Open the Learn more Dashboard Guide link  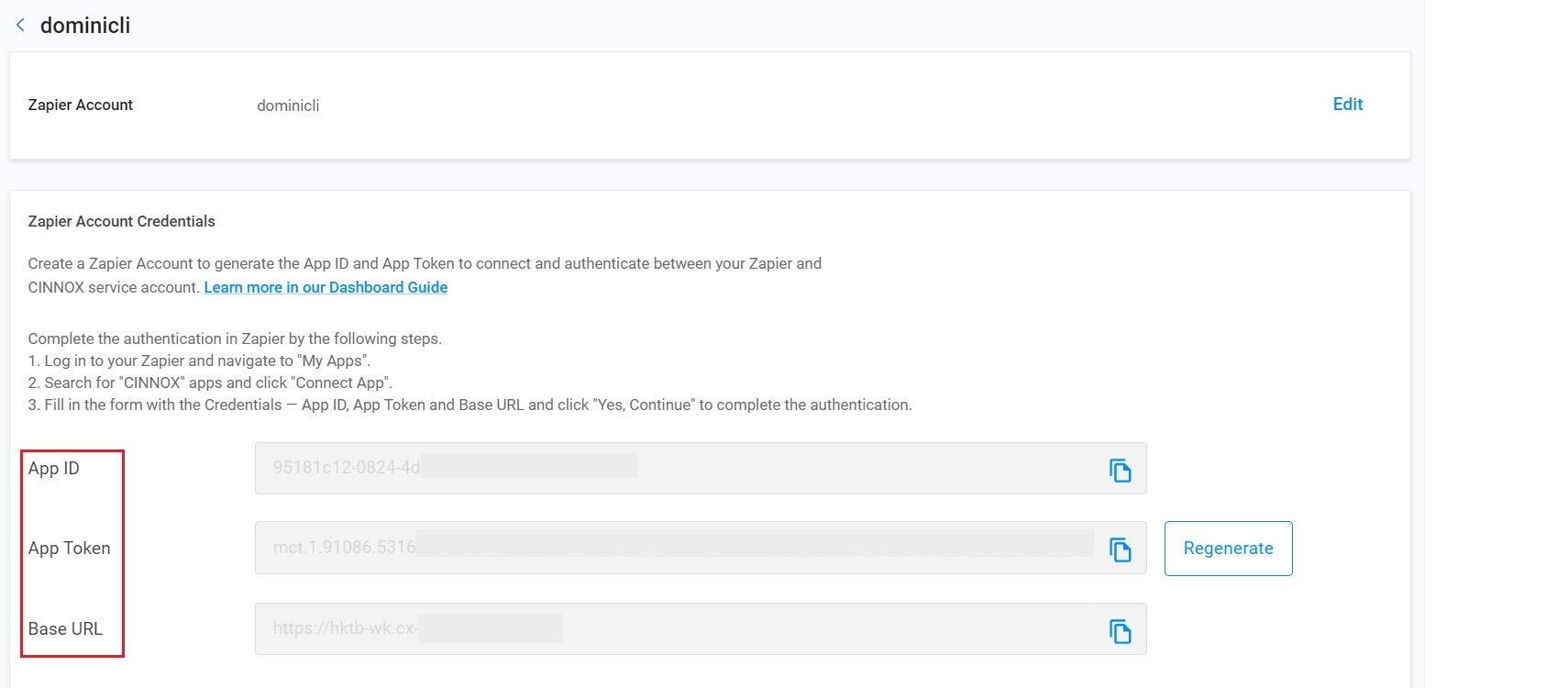[x=326, y=287]
